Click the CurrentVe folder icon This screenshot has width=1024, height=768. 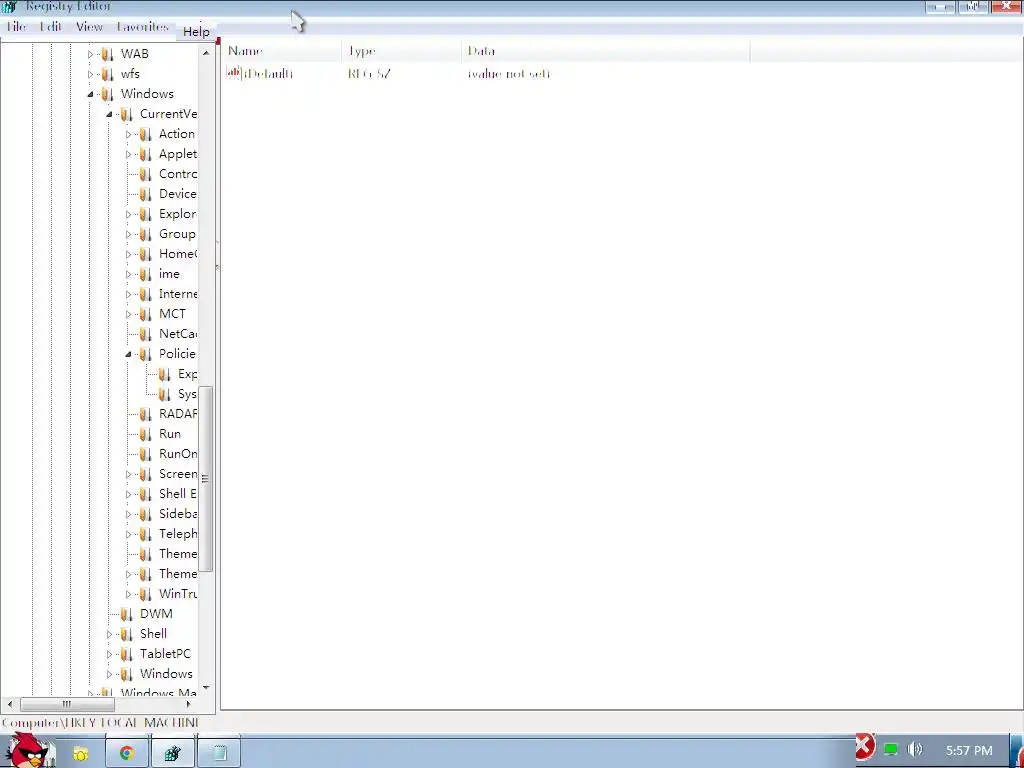pyautogui.click(x=127, y=114)
